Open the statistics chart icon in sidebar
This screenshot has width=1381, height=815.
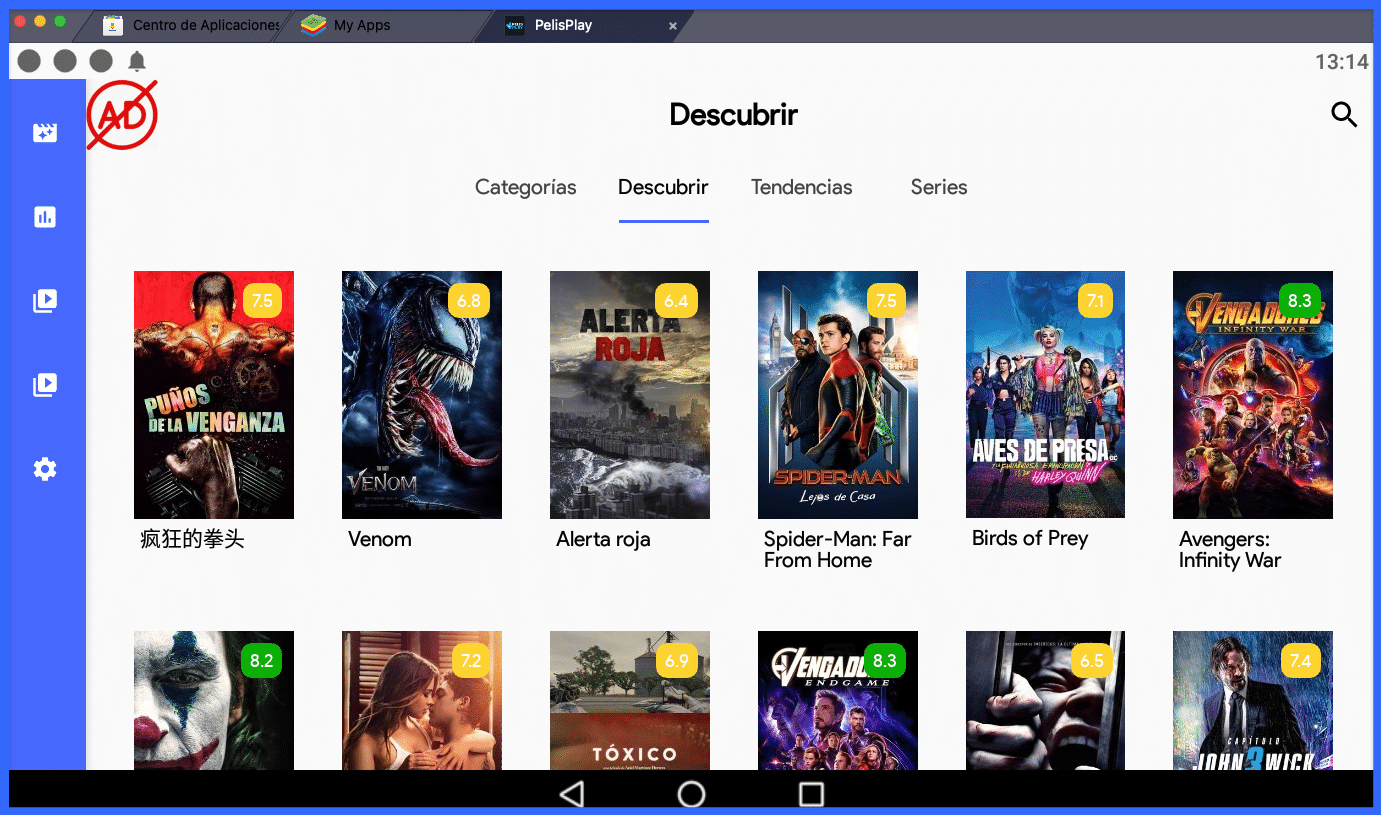click(x=45, y=216)
